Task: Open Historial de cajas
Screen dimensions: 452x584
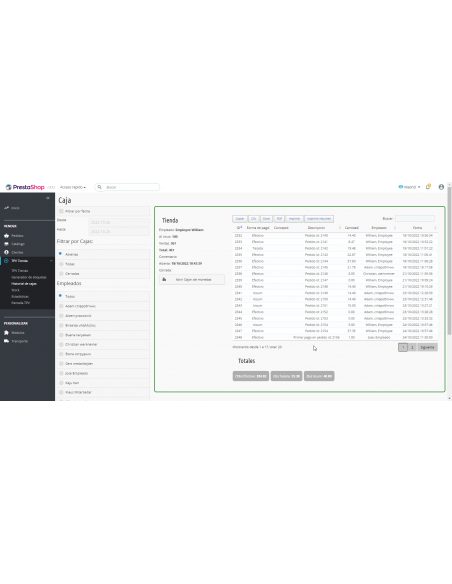Action: 24,283
